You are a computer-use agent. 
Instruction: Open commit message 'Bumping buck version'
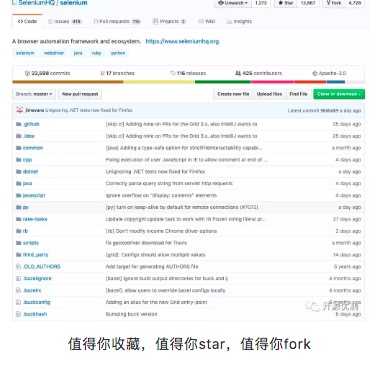tap(131, 314)
